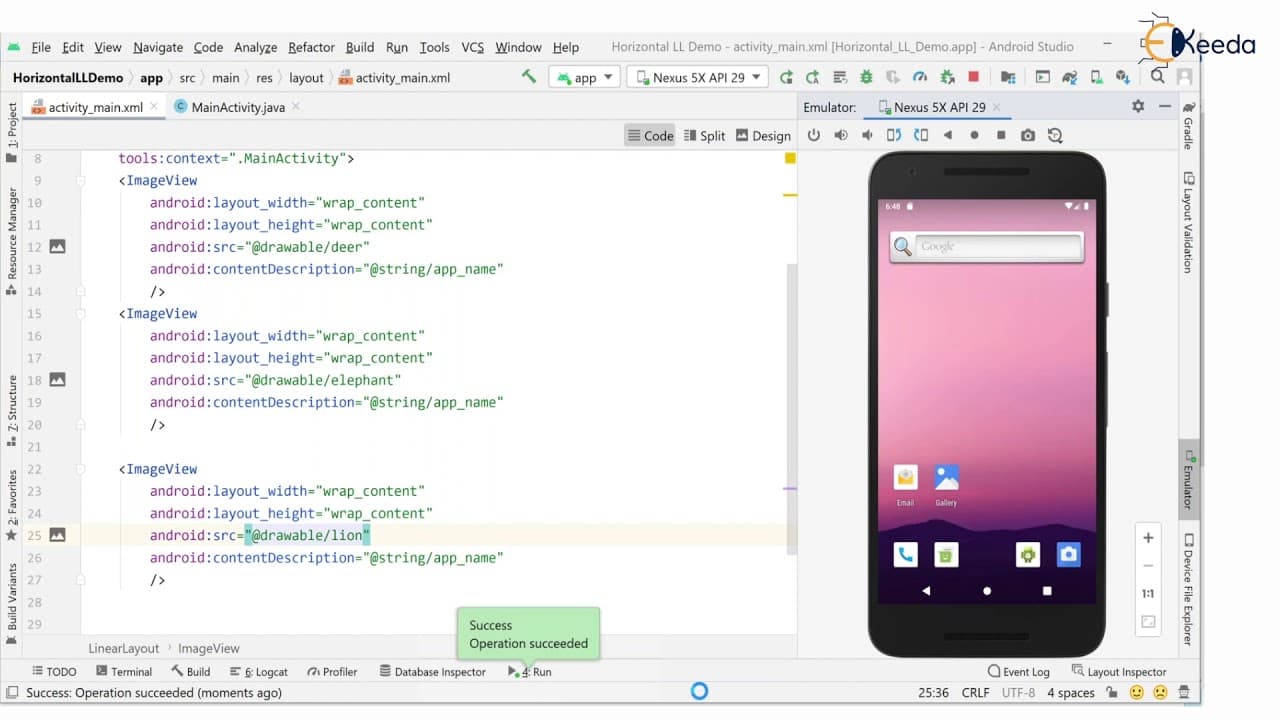Open the AVD Manager icon
The image size is (1280, 720).
point(1096,77)
